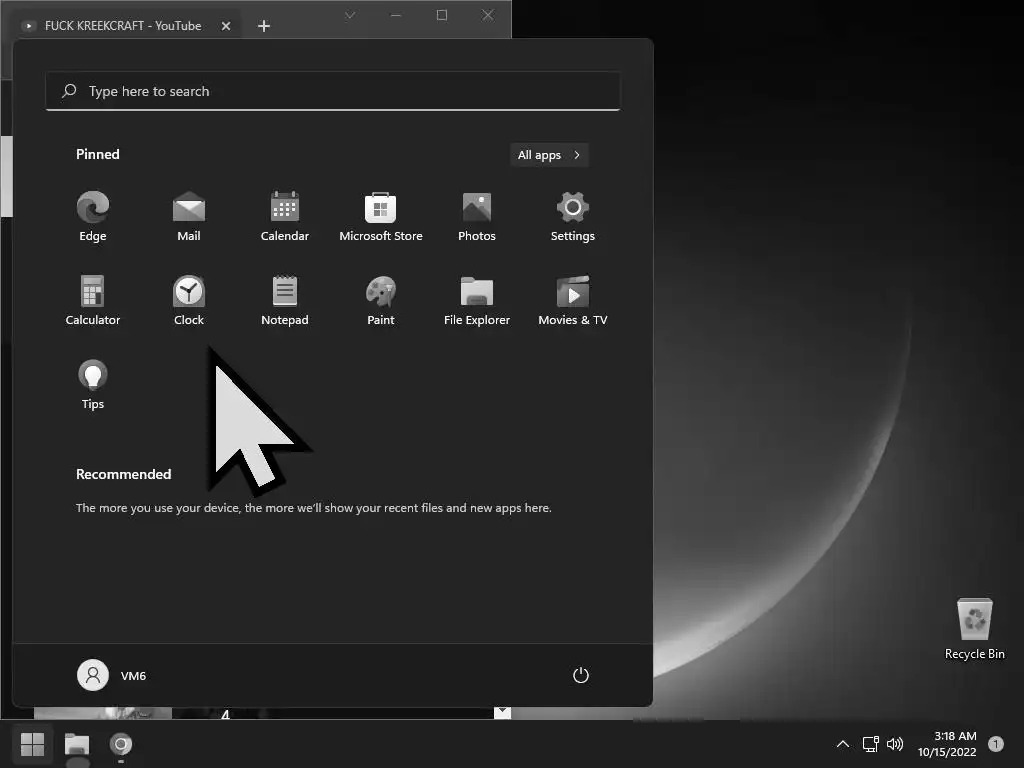The image size is (1024, 768).
Task: Open the browser tab search dropdown
Action: point(350,15)
